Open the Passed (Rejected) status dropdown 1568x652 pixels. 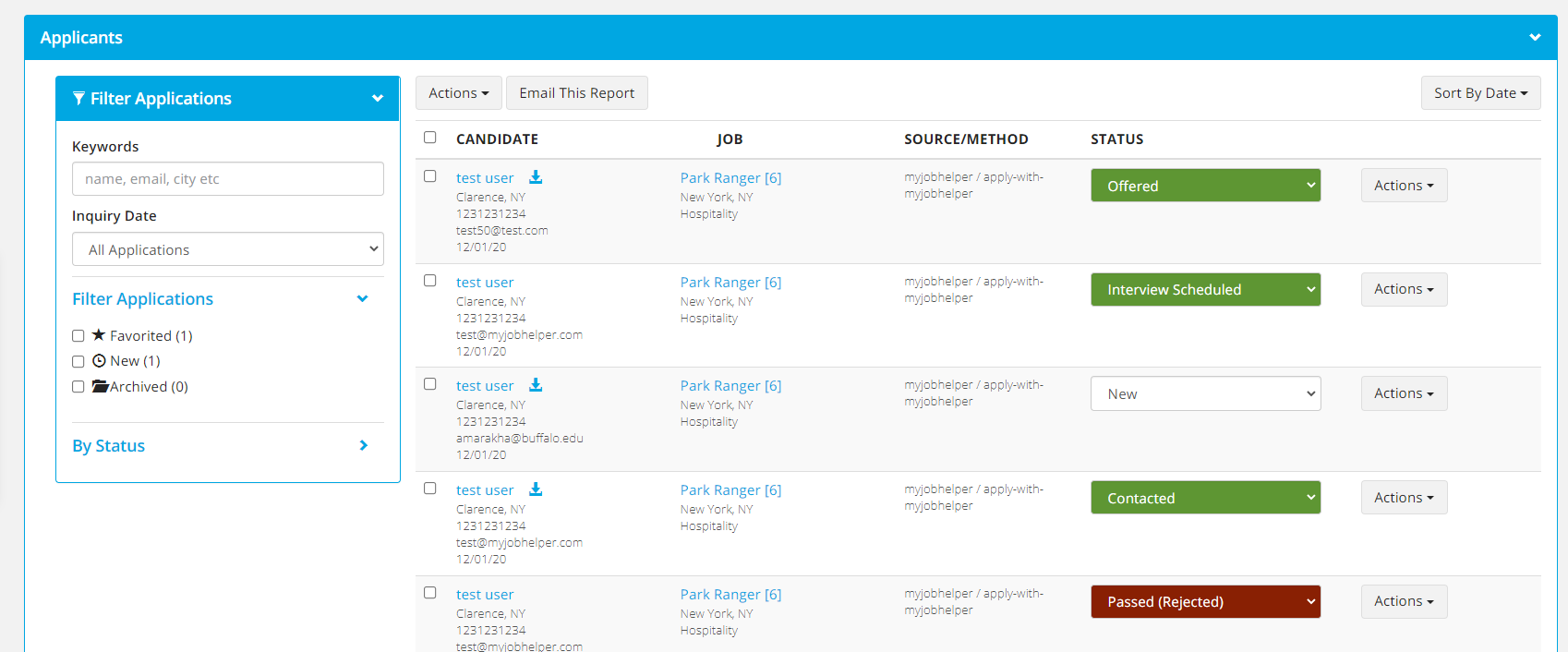[1205, 602]
